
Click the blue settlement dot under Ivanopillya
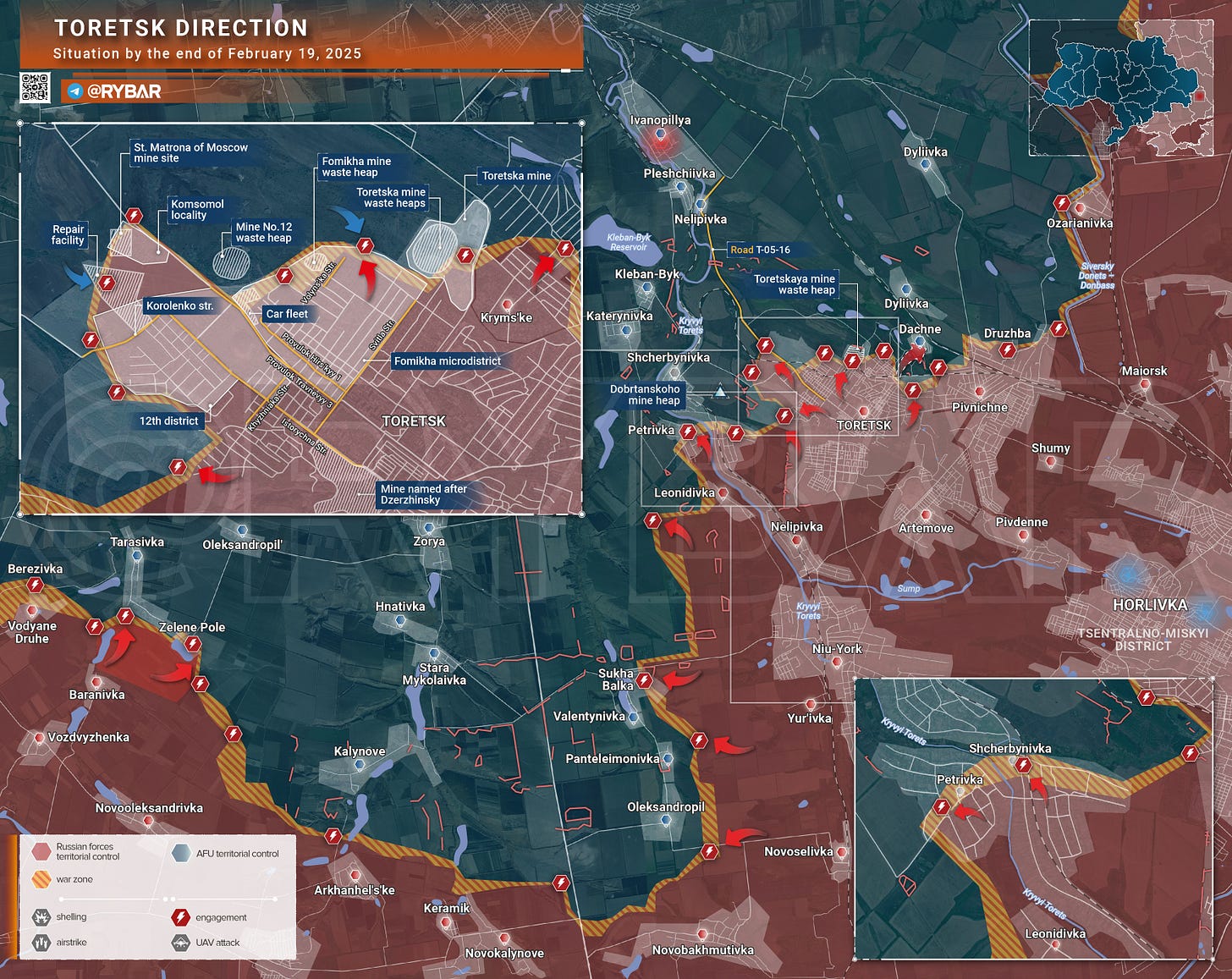point(661,134)
